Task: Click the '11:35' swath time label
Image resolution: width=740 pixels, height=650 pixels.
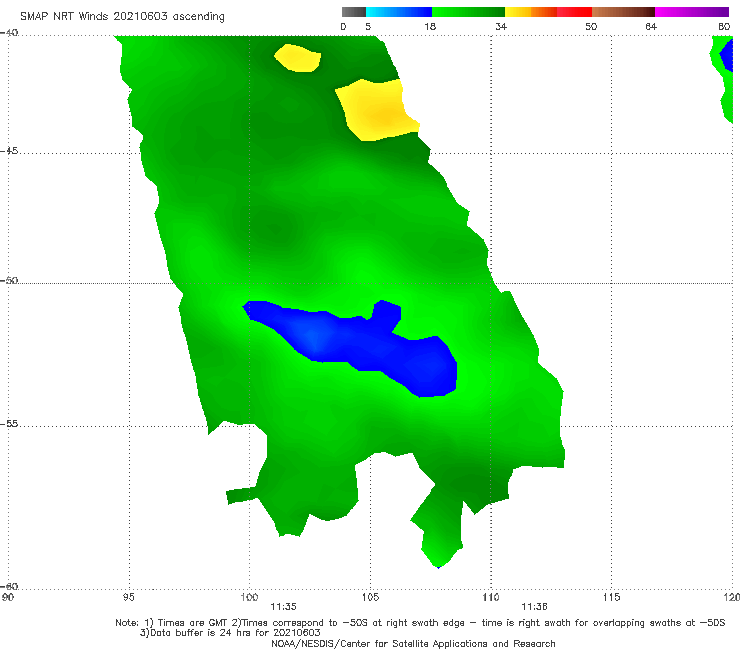Action: 283,607
